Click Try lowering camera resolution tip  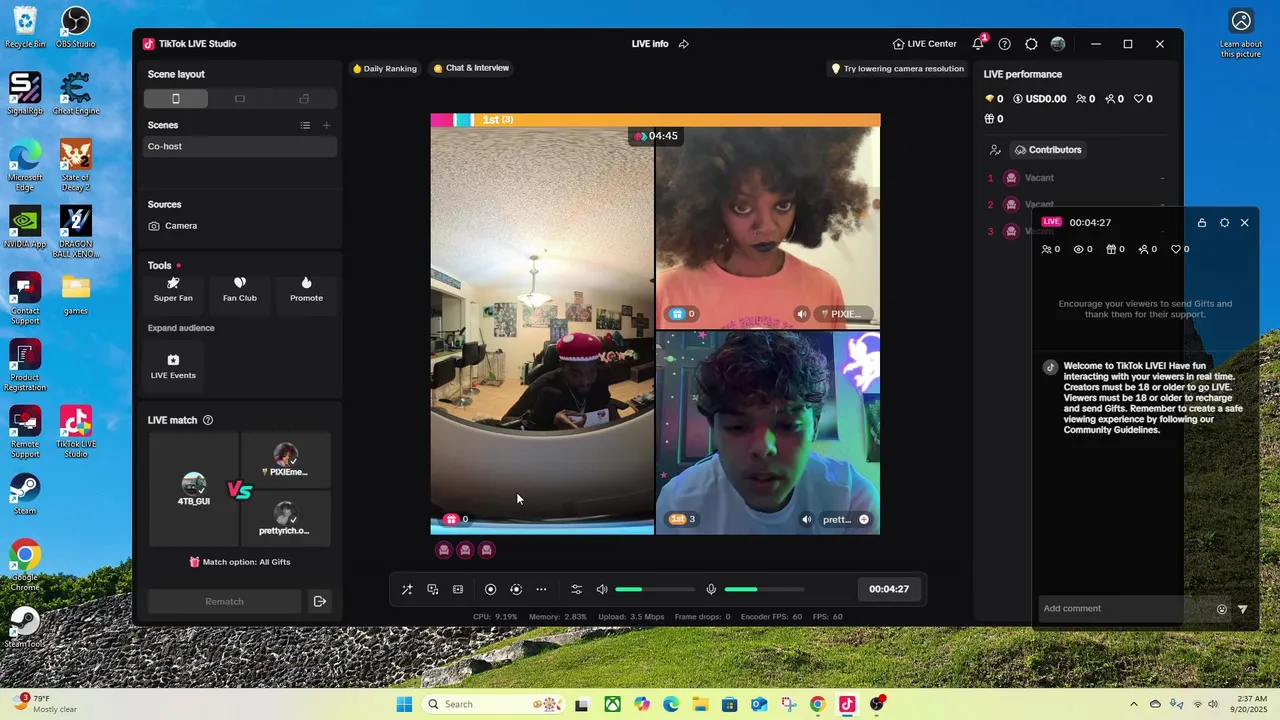click(898, 69)
